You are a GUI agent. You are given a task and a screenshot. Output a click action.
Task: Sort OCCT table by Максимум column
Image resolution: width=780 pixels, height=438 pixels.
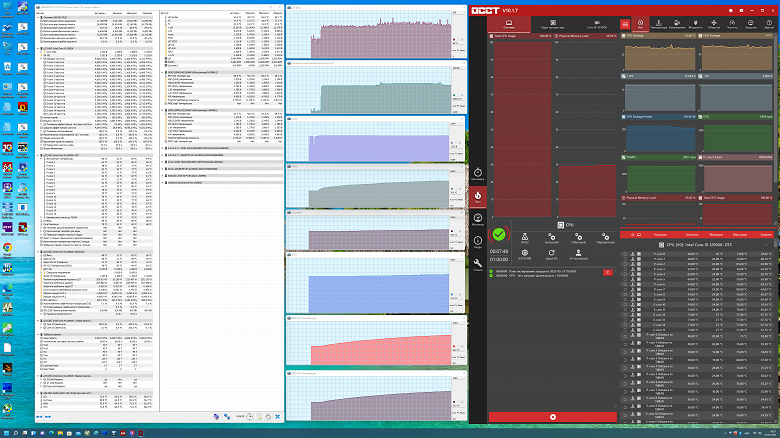(x=740, y=234)
